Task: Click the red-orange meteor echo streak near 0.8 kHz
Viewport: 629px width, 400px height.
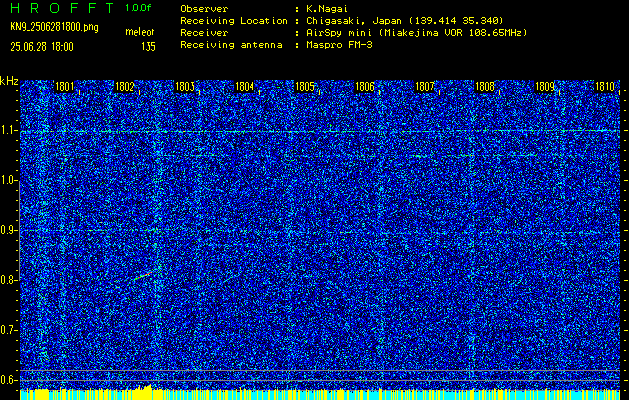Action: point(143,276)
